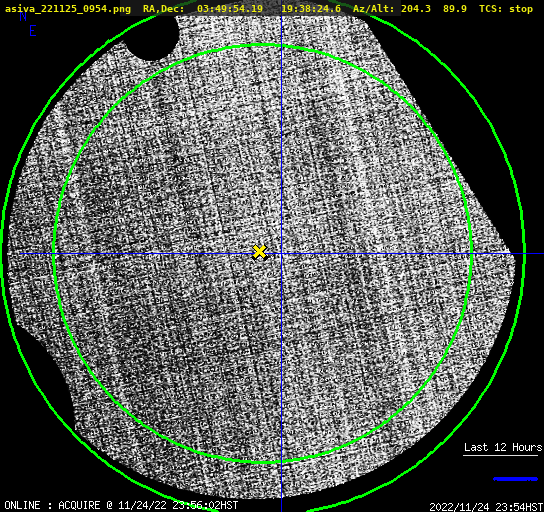Click the asiva_221125_0954.png filename label

pyautogui.click(x=68, y=9)
